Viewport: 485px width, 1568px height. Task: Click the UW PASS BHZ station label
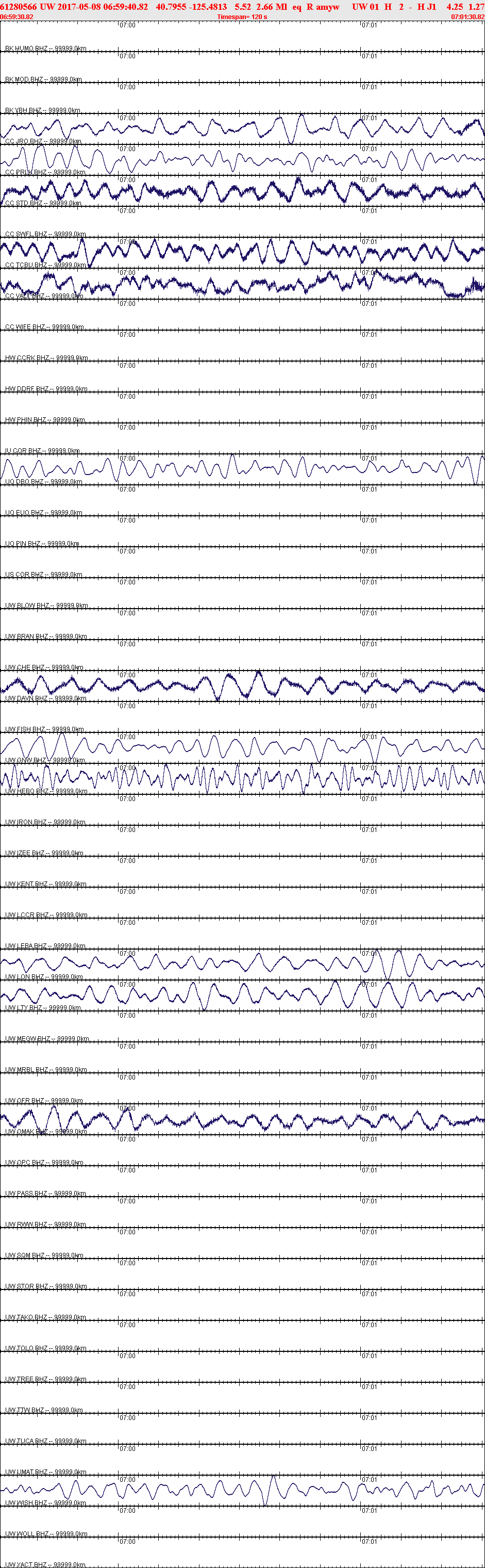(x=46, y=1194)
